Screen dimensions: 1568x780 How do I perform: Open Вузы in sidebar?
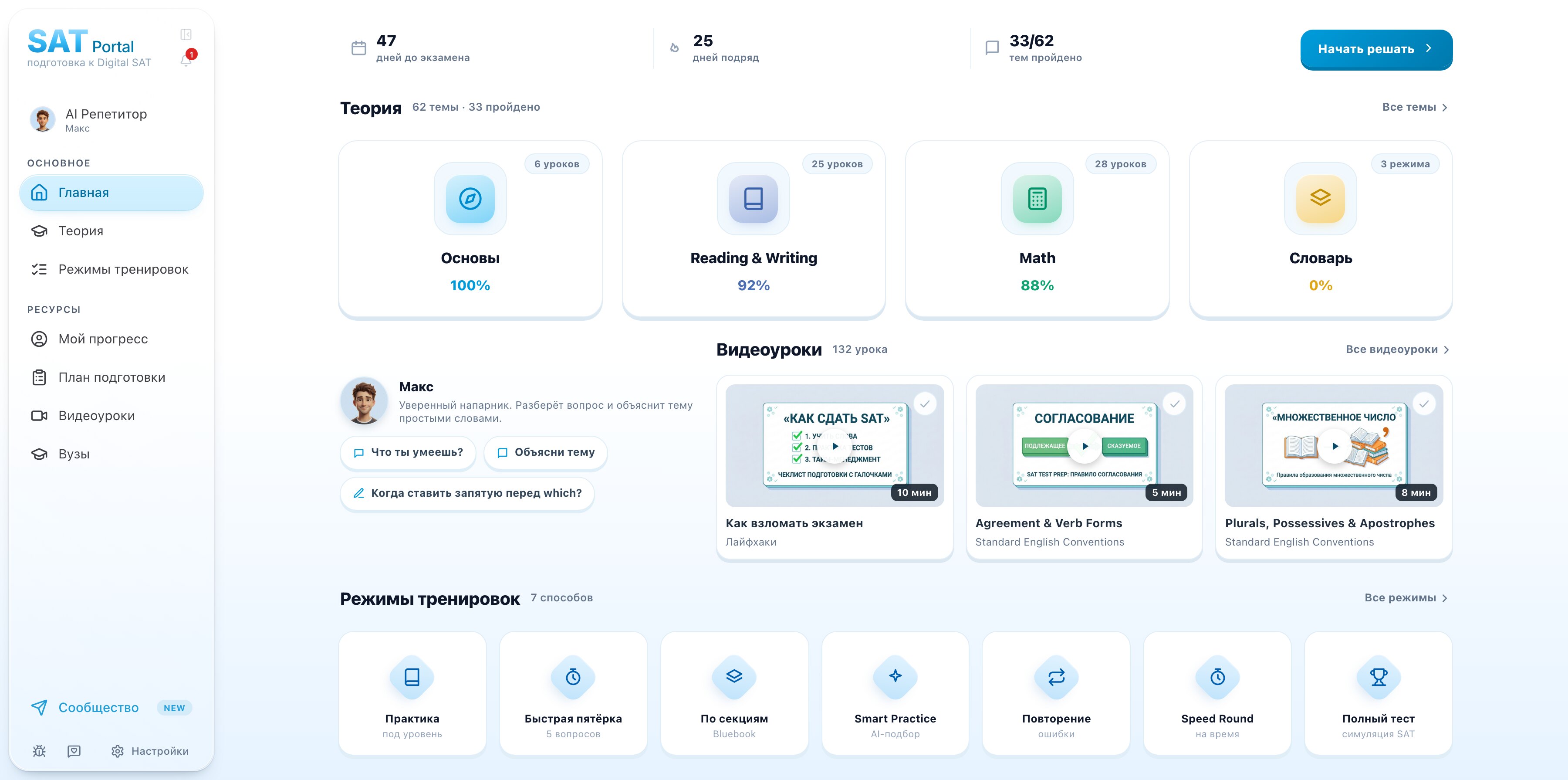click(x=112, y=454)
